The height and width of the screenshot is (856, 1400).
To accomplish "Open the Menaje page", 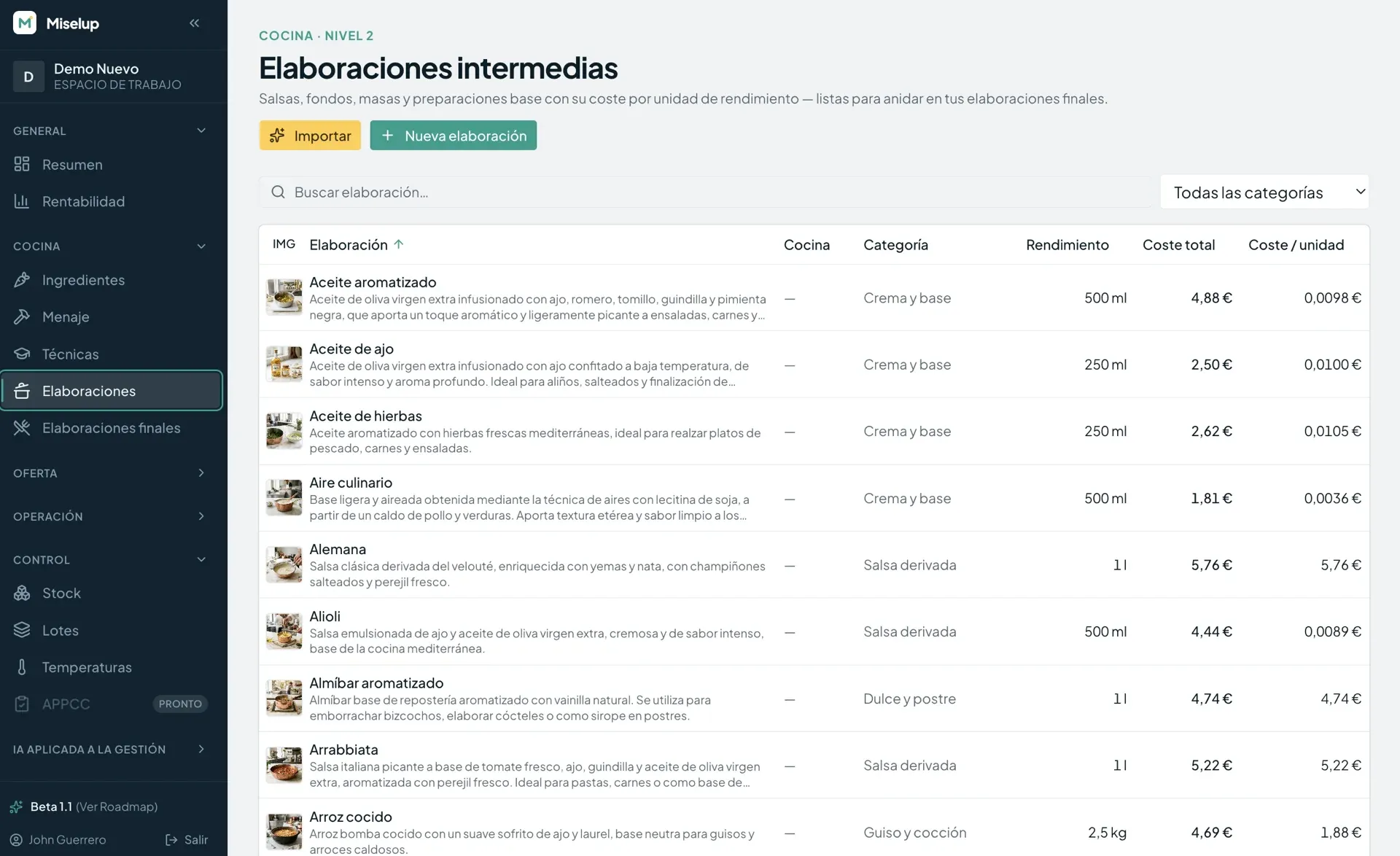I will tap(112, 317).
